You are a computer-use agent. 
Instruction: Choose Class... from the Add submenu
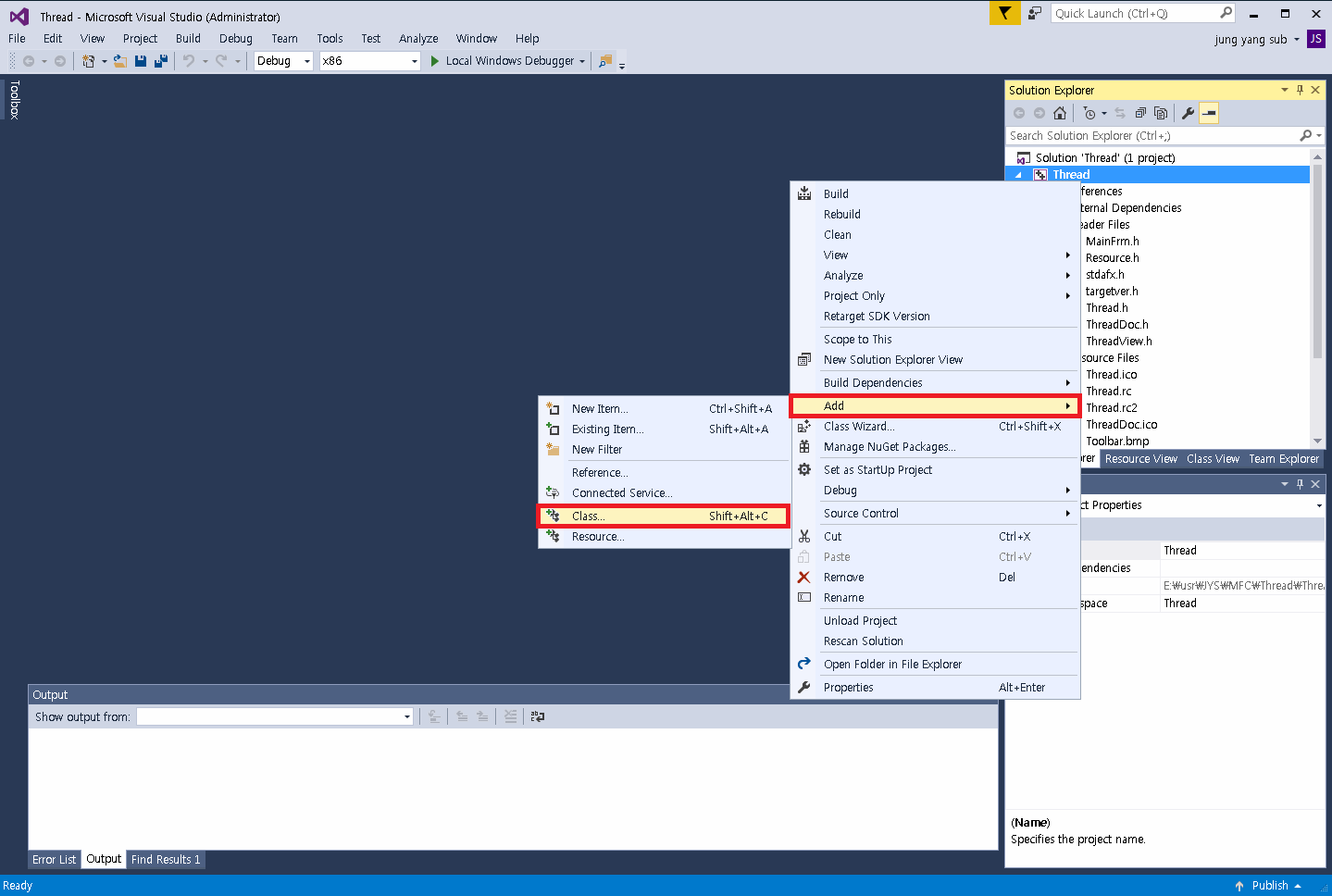(x=664, y=516)
